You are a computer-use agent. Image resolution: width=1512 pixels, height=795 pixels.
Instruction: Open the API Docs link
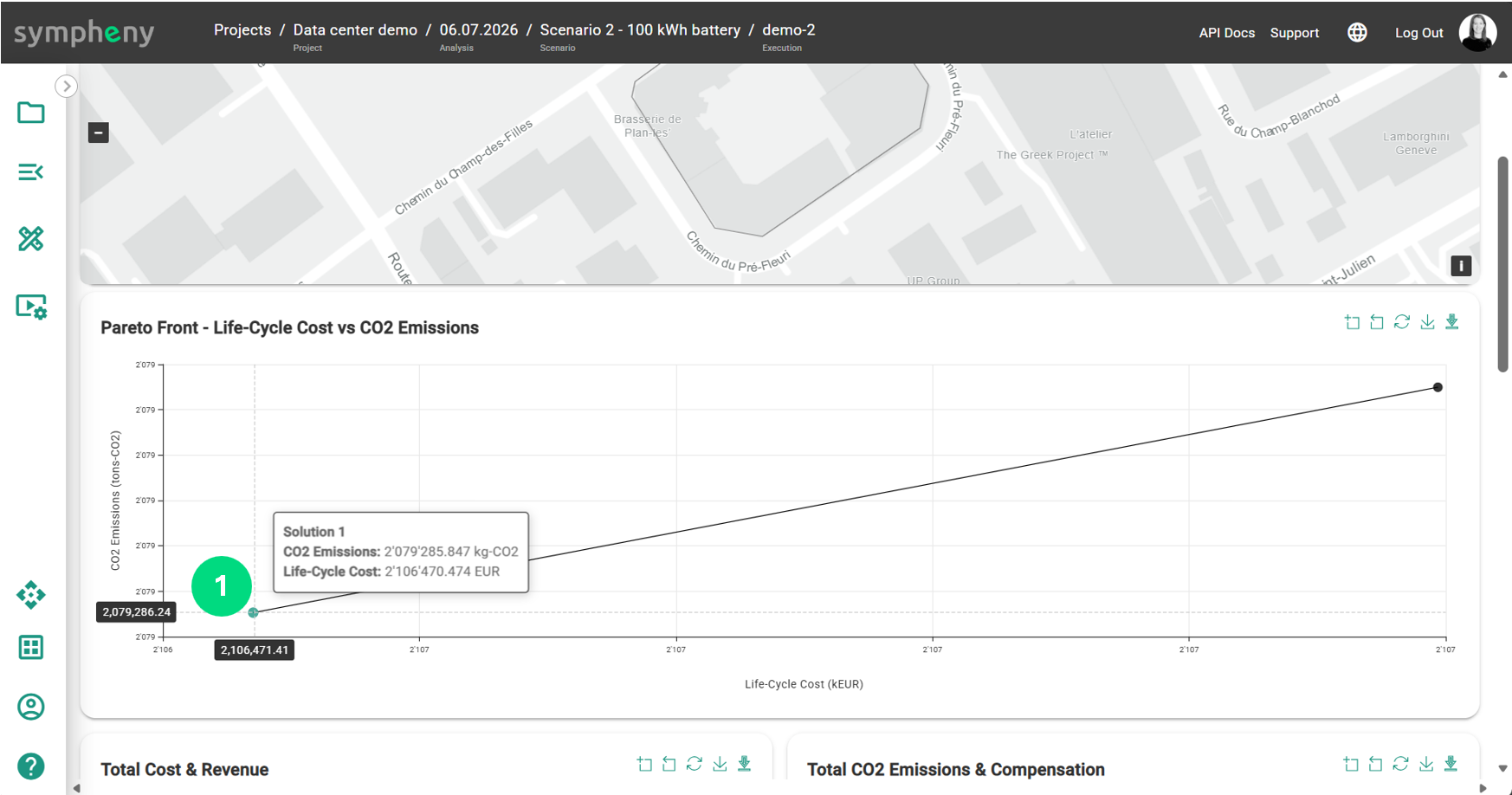[1226, 33]
